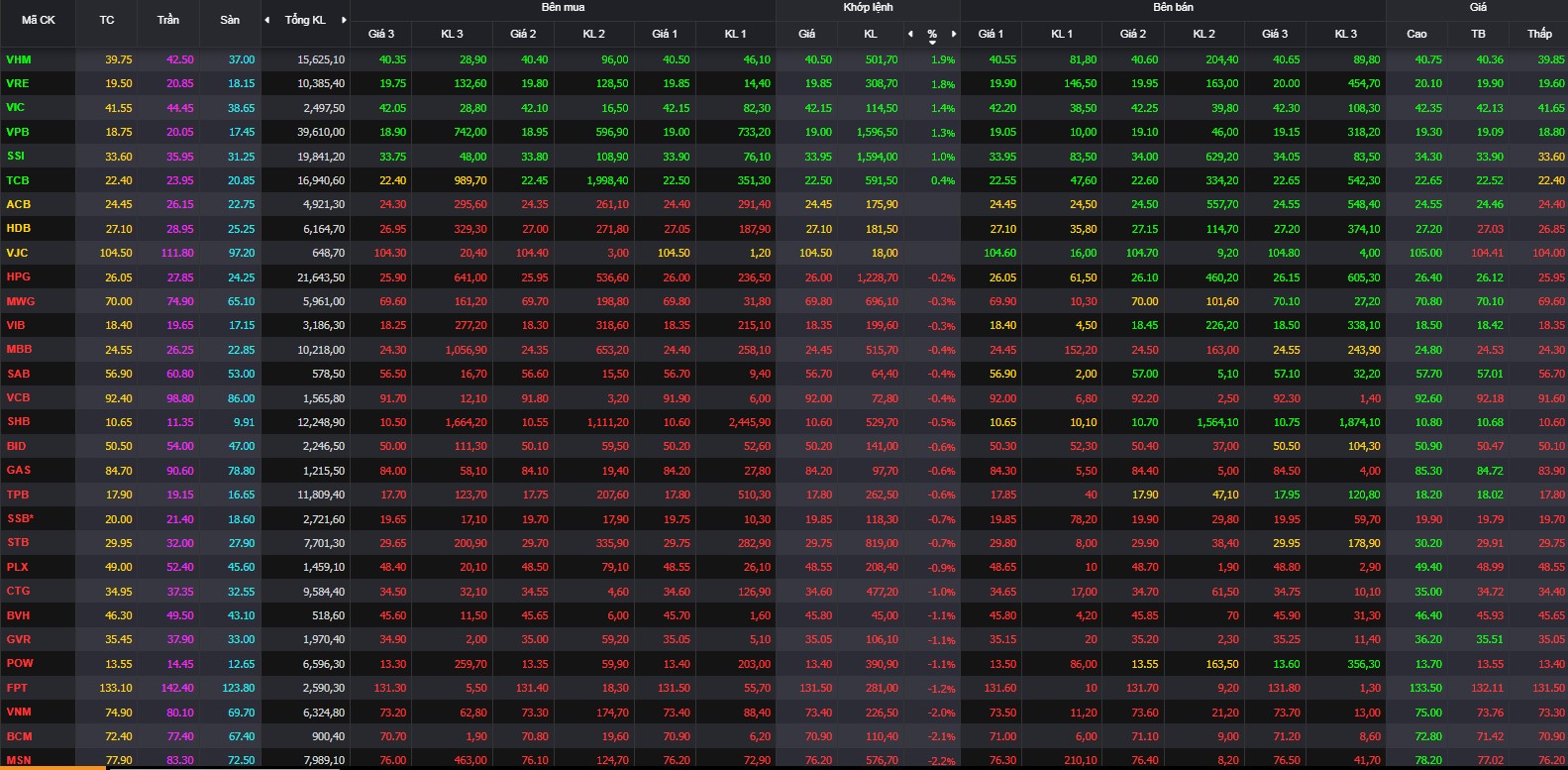
Task: Open stock symbol TCB
Action: click(x=18, y=180)
